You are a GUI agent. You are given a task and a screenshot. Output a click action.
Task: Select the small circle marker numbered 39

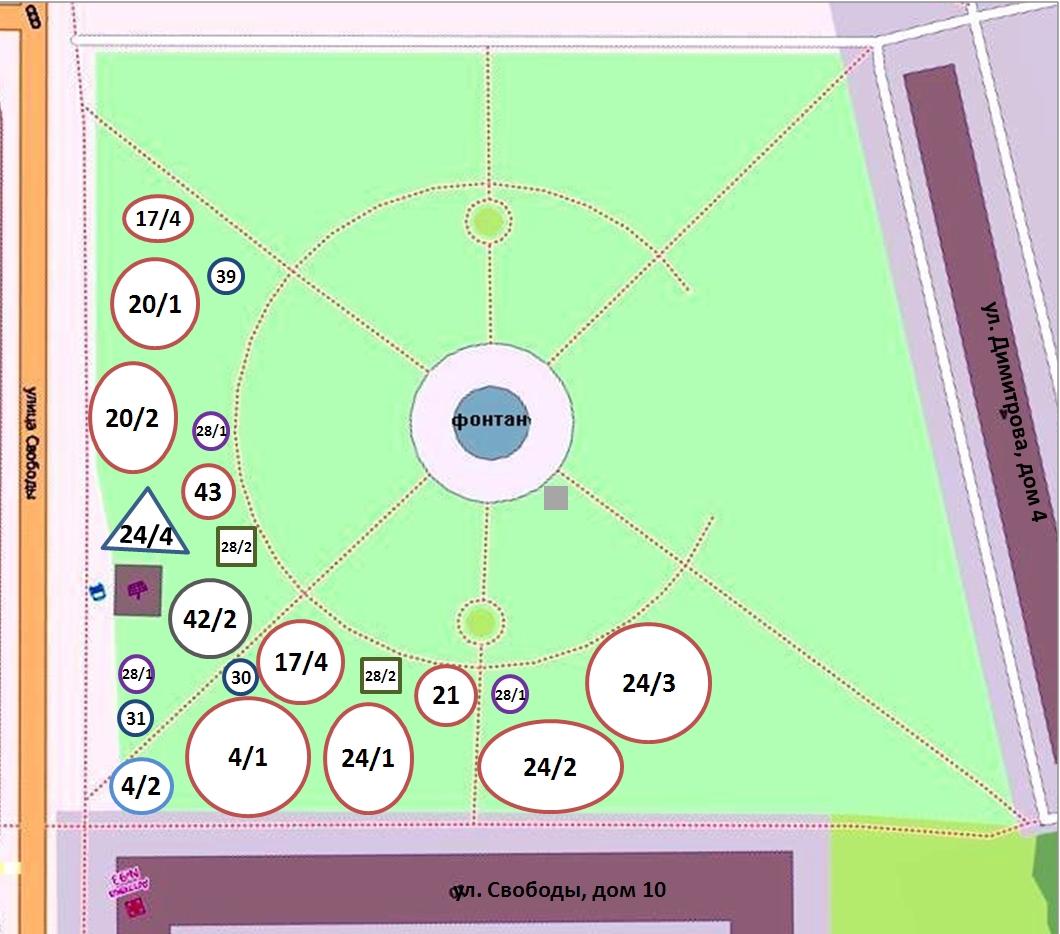(226, 276)
